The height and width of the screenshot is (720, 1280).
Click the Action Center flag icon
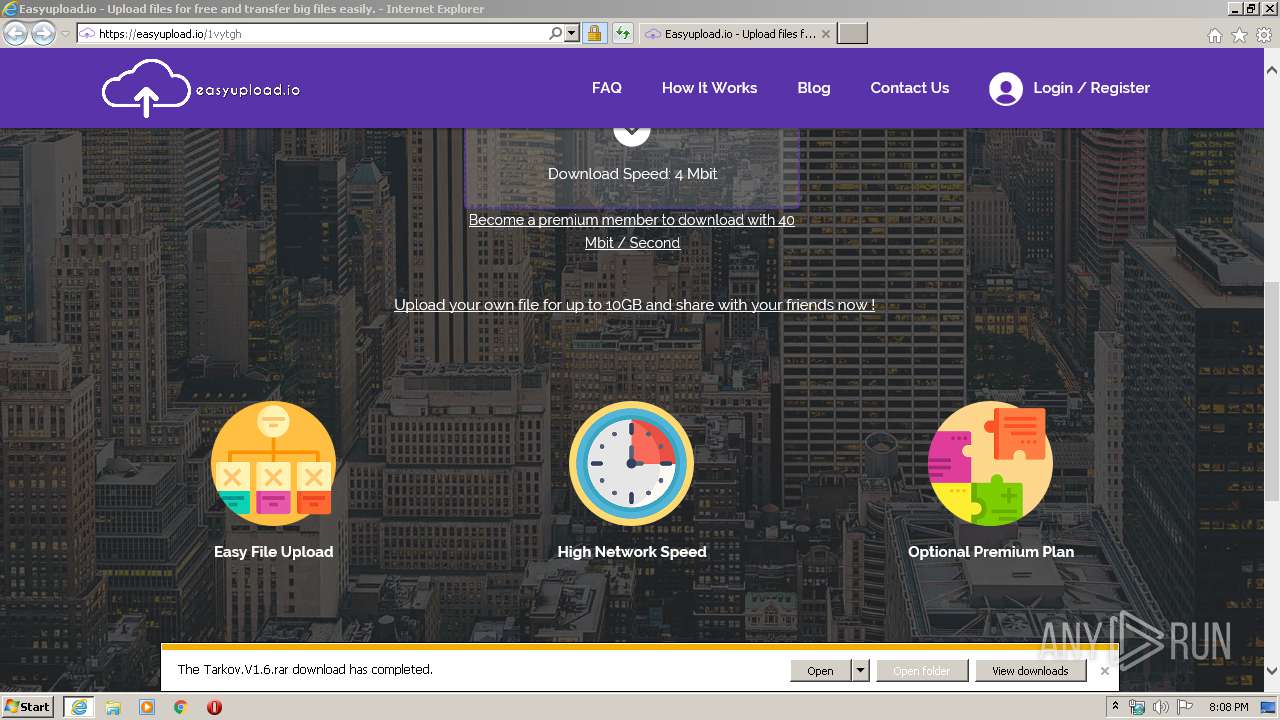(1185, 707)
